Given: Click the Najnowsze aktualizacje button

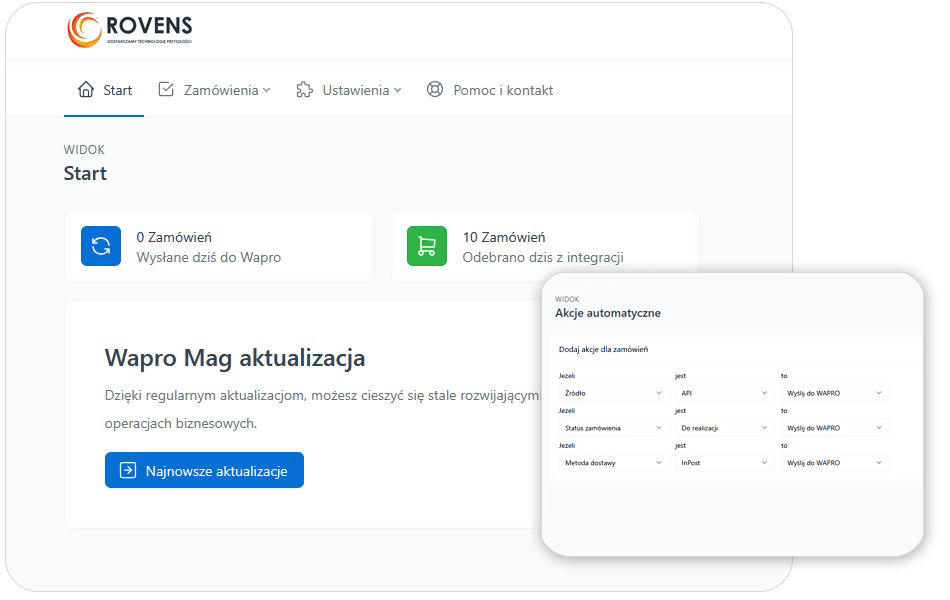Looking at the screenshot, I should click(204, 470).
